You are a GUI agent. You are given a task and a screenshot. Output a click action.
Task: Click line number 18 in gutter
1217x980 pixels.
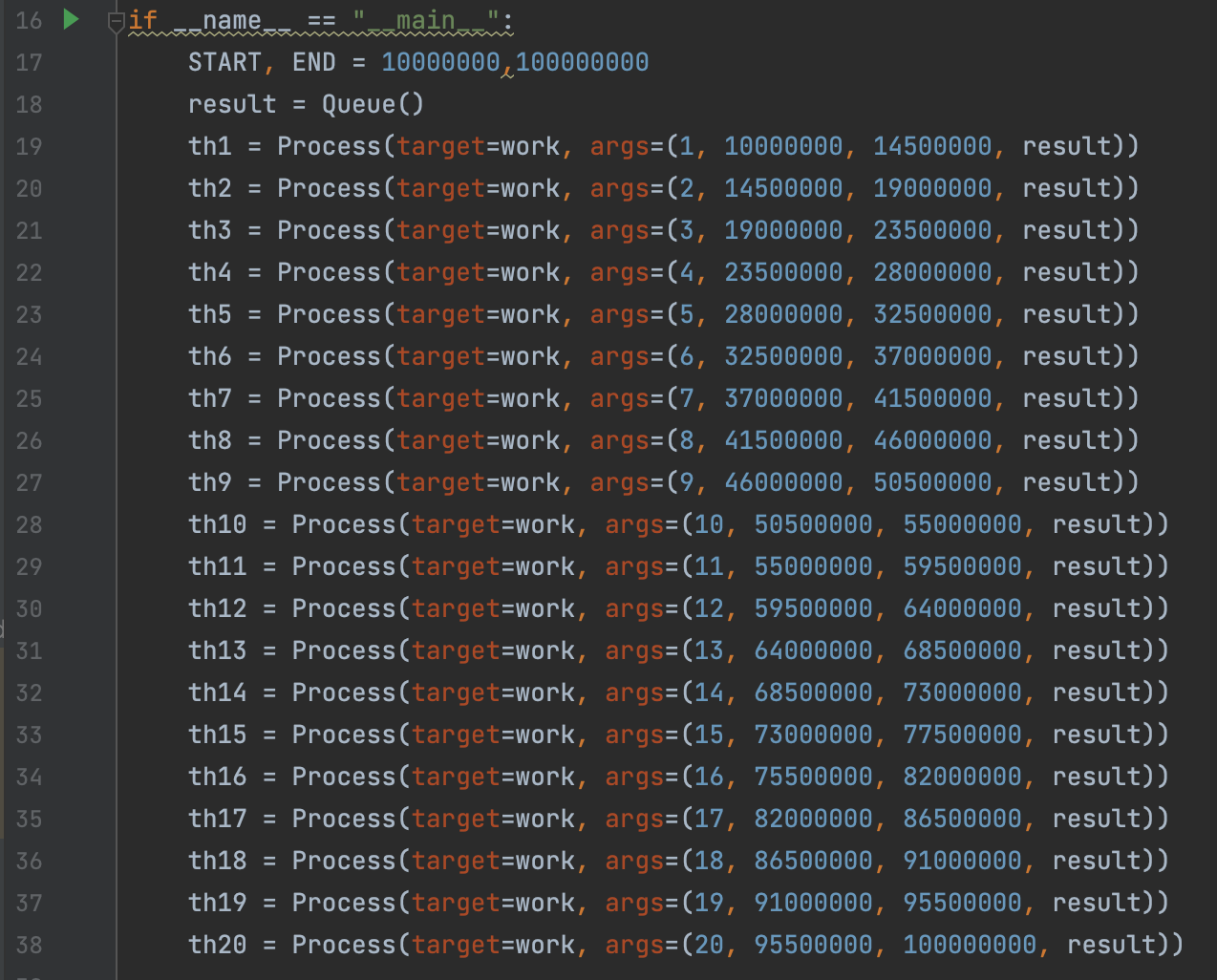click(x=29, y=105)
